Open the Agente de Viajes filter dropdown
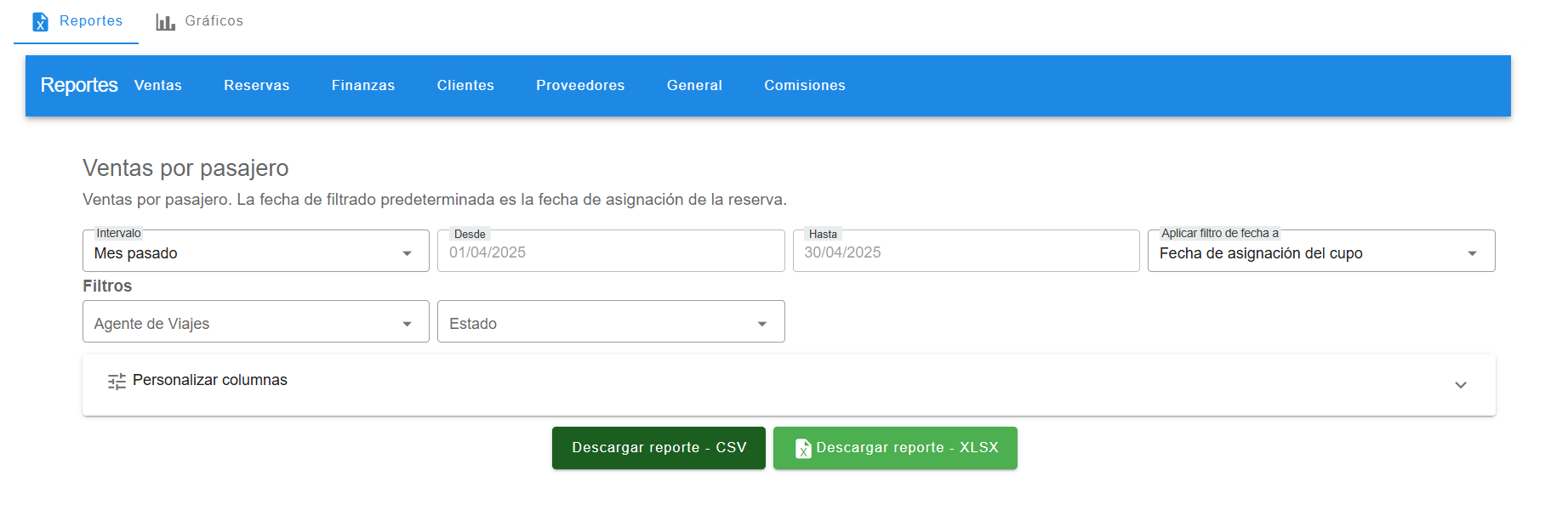Viewport: 1568px width, 527px height. [x=255, y=323]
